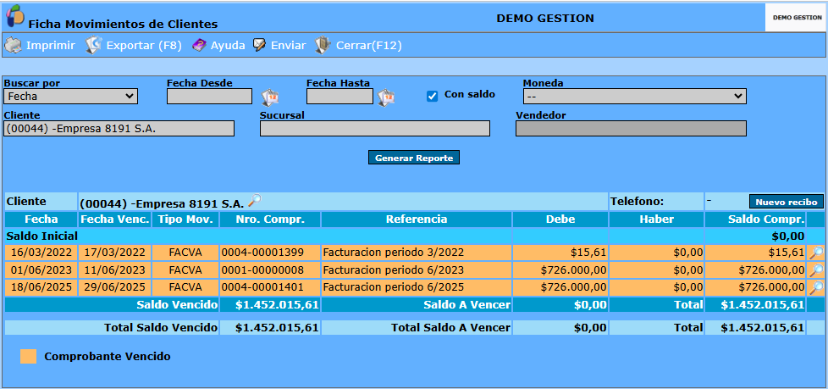Click date cell 01/06/2023
The width and height of the screenshot is (828, 389).
(x=41, y=271)
